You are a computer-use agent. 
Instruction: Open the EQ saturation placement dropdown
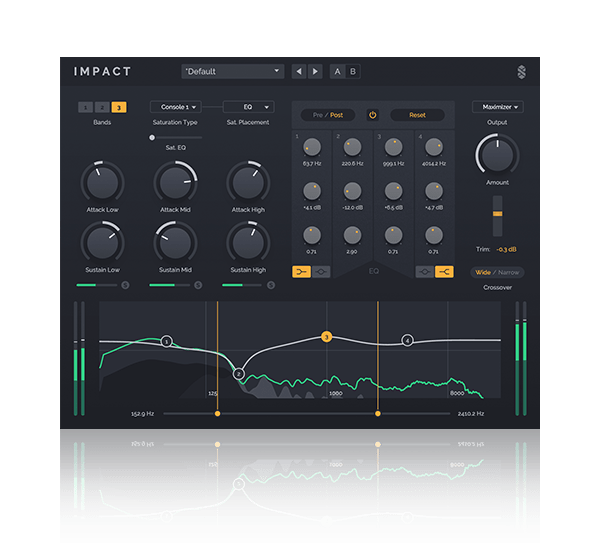click(249, 107)
